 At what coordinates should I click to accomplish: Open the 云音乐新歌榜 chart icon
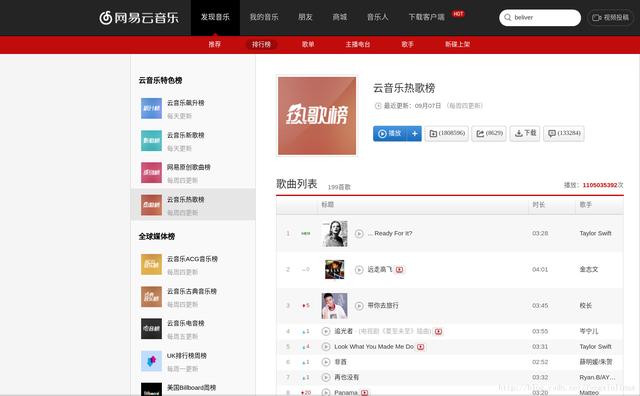coord(151,141)
